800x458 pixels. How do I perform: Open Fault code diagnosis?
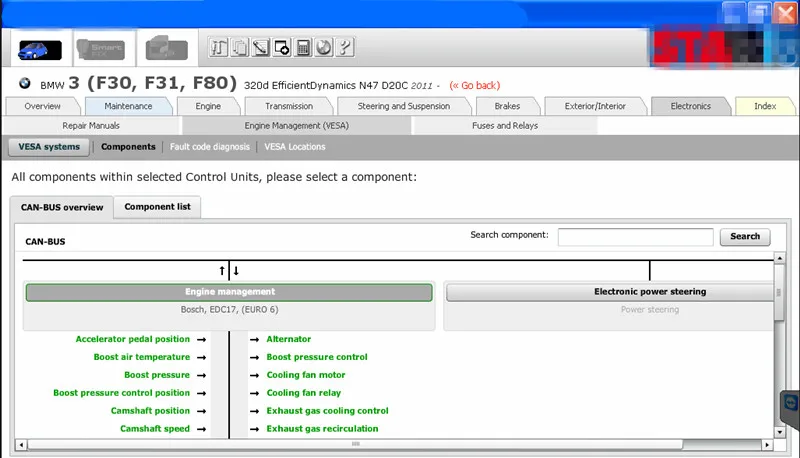pos(210,147)
